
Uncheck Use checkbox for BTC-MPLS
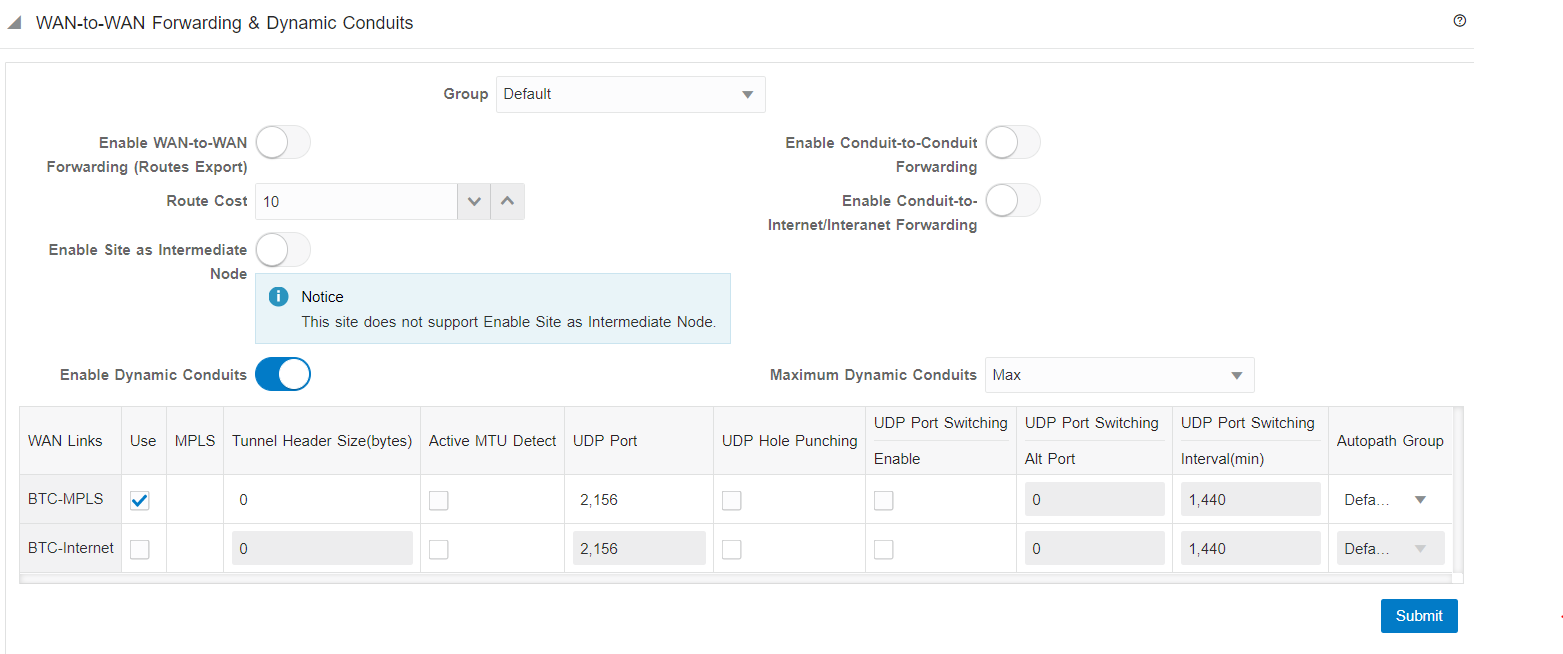click(140, 501)
